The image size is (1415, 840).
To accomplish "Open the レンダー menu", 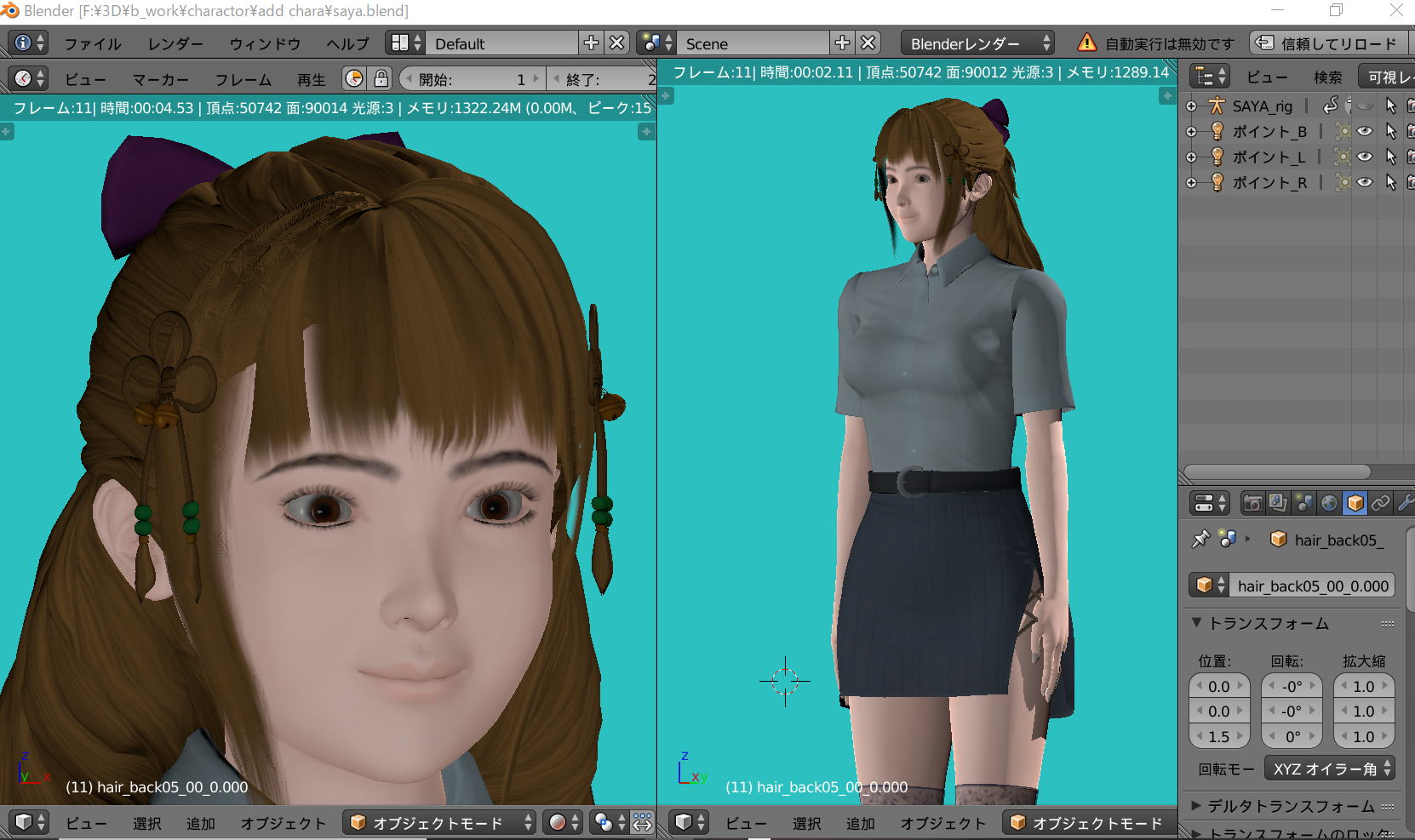I will pyautogui.click(x=175, y=43).
